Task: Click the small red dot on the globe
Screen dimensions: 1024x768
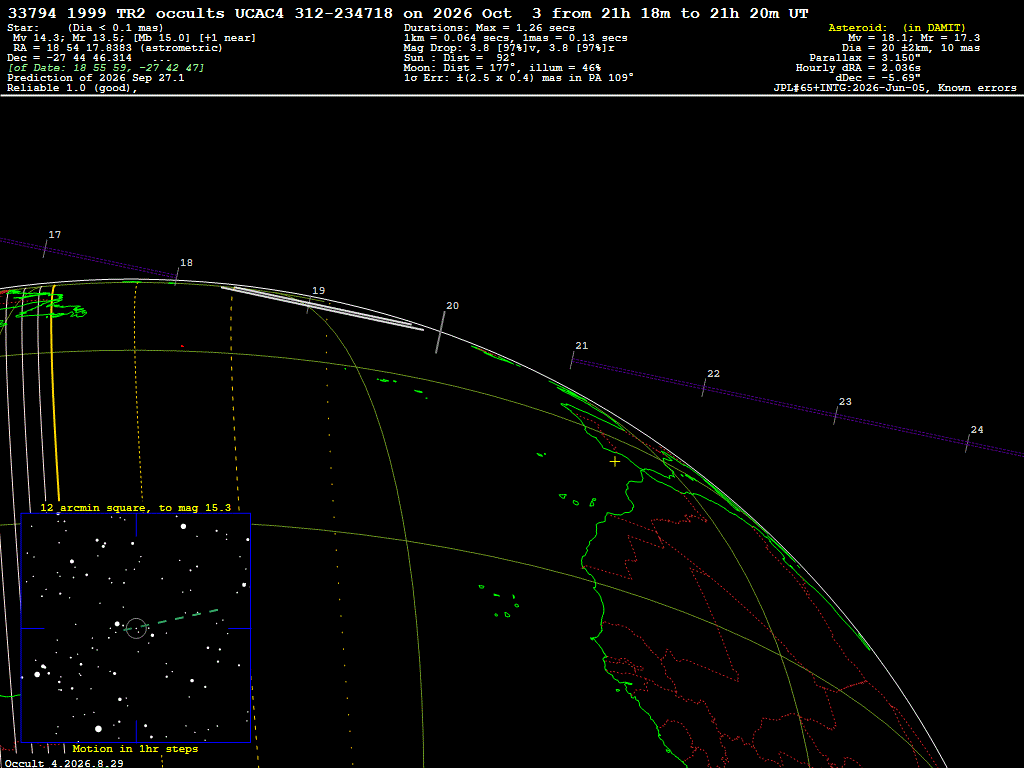Action: (182, 346)
